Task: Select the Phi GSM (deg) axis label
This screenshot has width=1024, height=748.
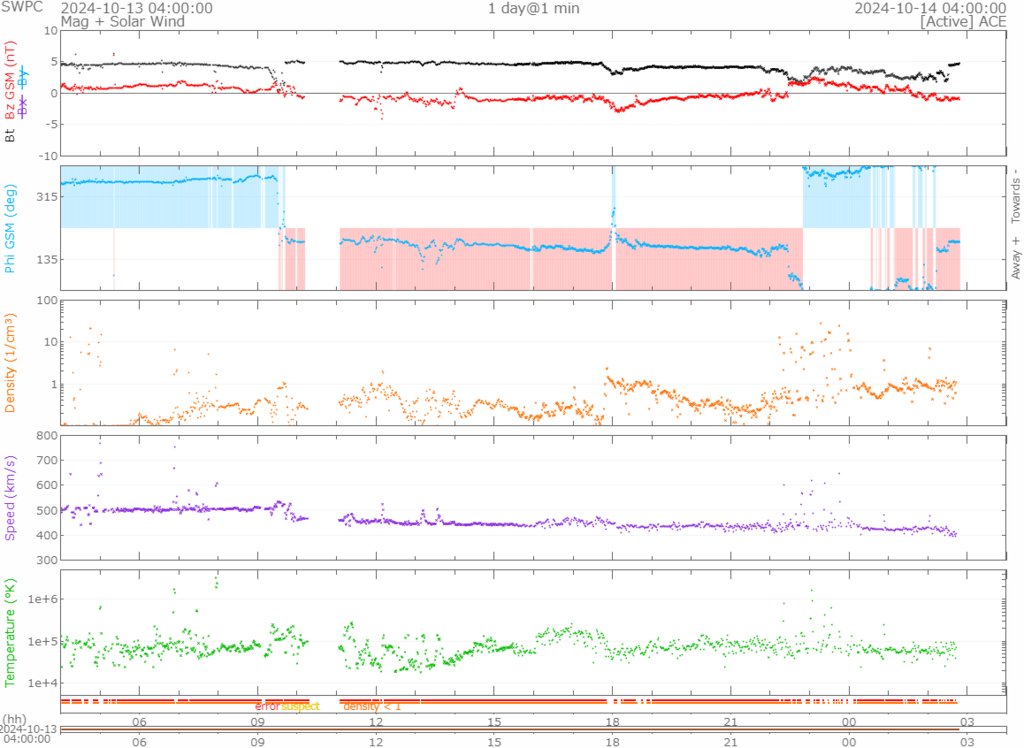Action: (11, 228)
